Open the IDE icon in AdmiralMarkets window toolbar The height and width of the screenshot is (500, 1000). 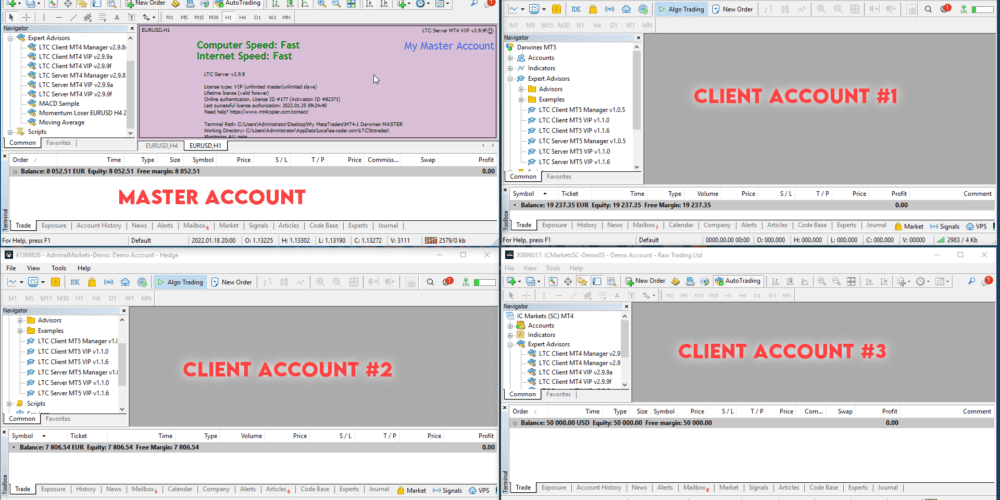coord(75,282)
